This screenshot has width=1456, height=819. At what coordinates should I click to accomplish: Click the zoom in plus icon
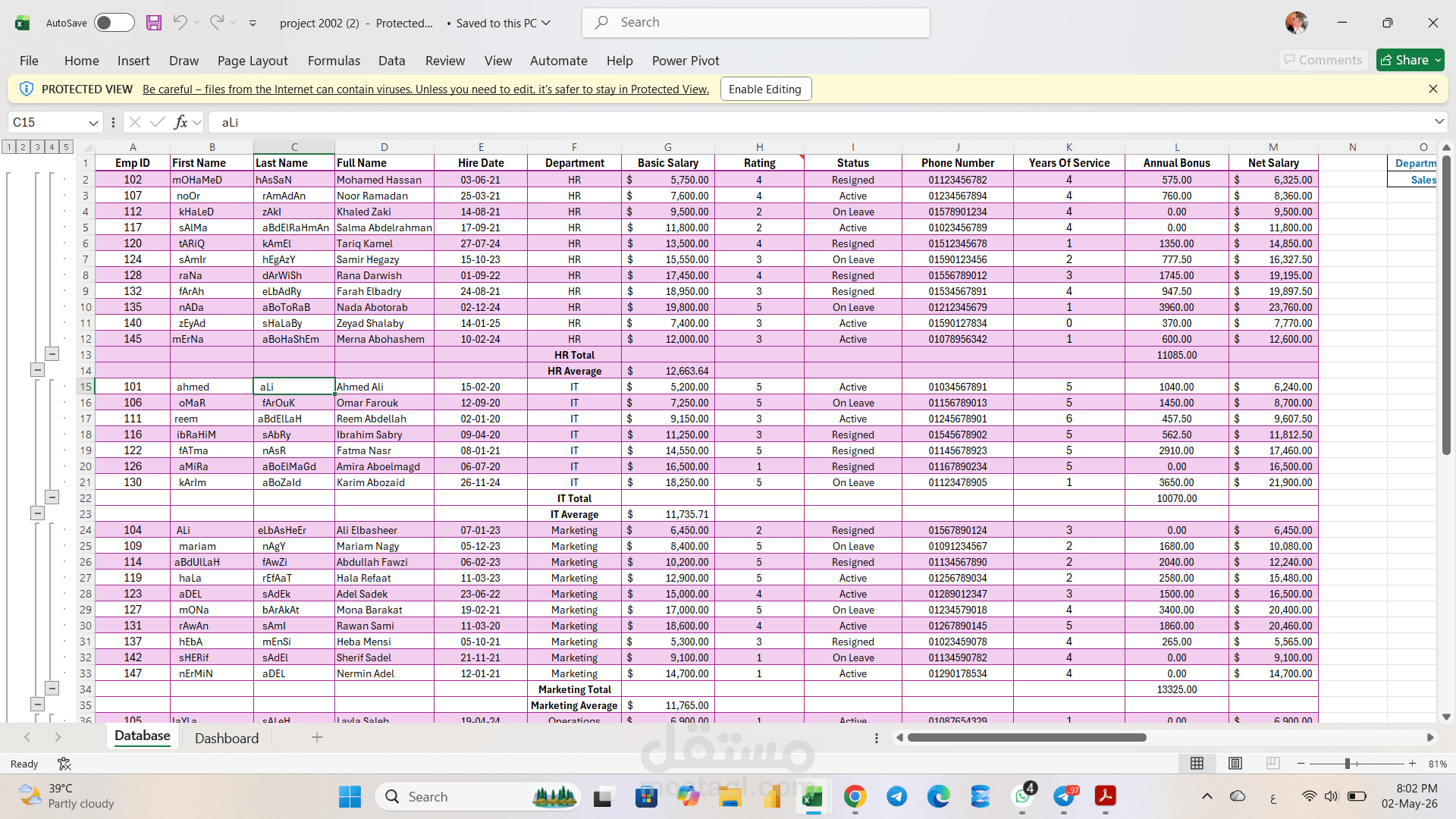click(1412, 764)
